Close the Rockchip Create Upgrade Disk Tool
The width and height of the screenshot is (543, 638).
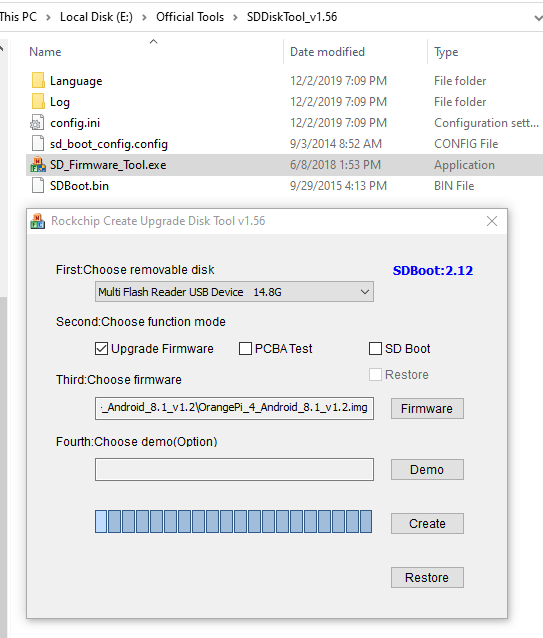tap(492, 221)
